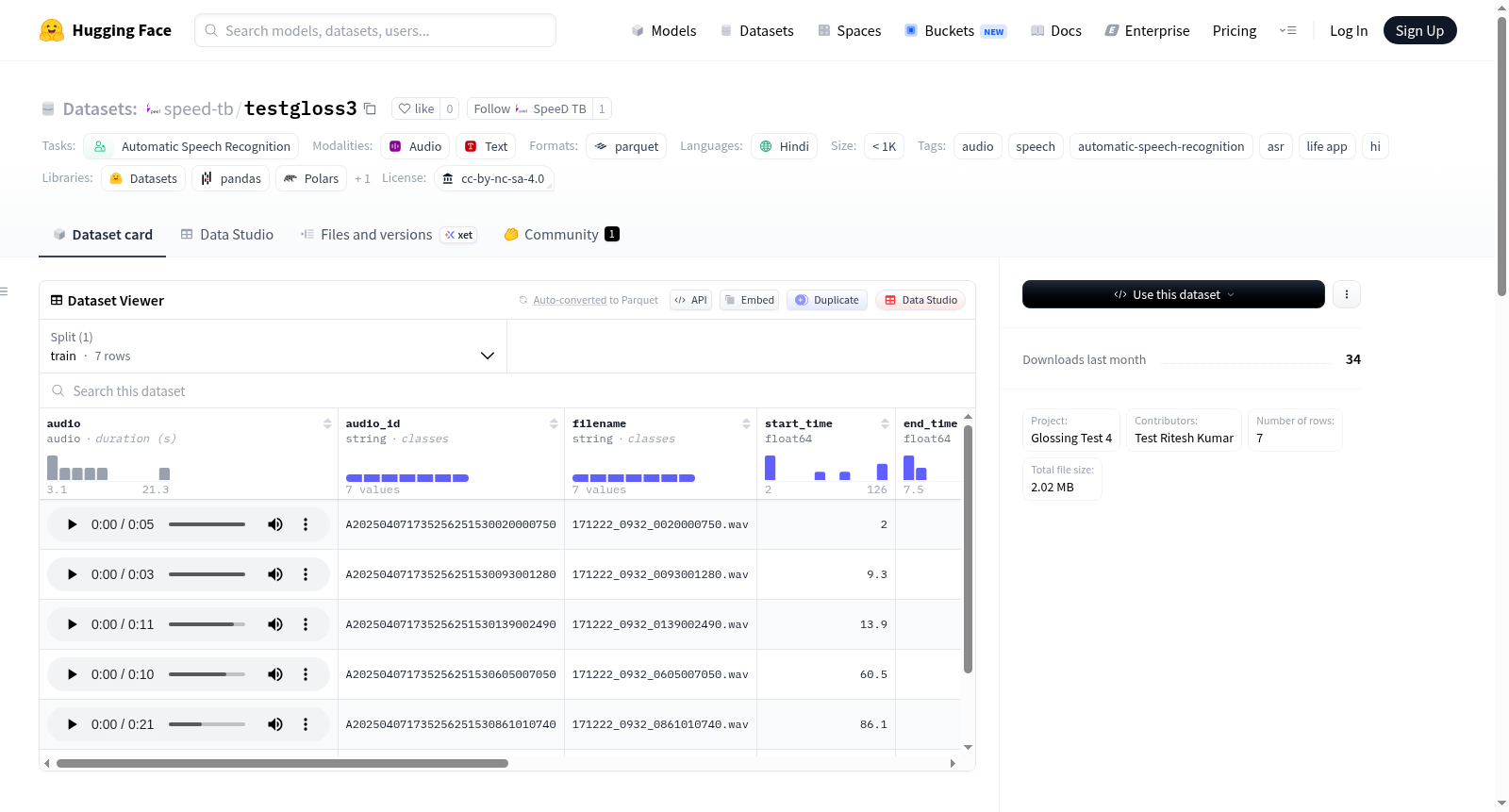
Task: Switch to the Data Studio tab
Action: [227, 235]
